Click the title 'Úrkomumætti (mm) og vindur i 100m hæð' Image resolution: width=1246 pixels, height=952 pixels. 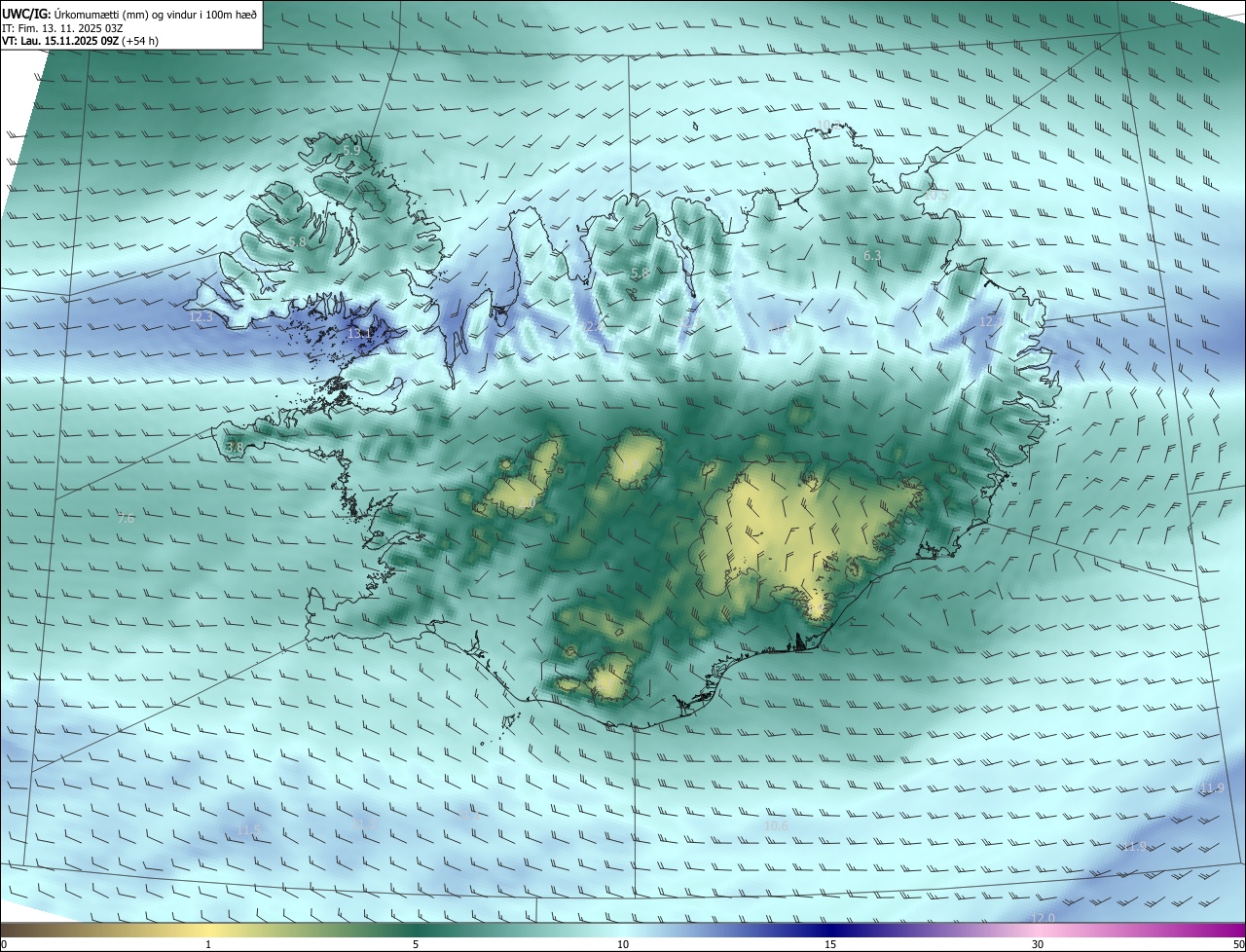154,13
